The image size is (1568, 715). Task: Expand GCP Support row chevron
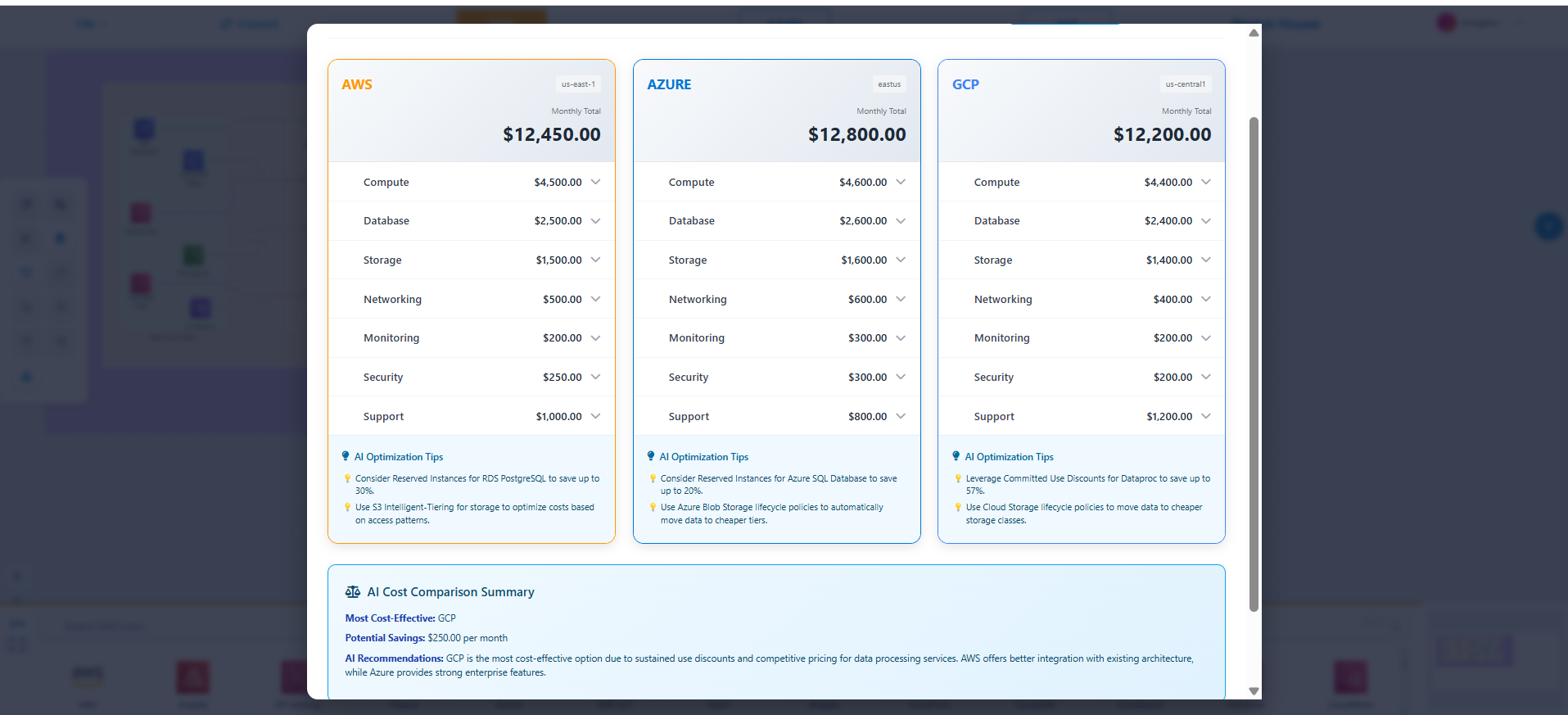(x=1206, y=416)
